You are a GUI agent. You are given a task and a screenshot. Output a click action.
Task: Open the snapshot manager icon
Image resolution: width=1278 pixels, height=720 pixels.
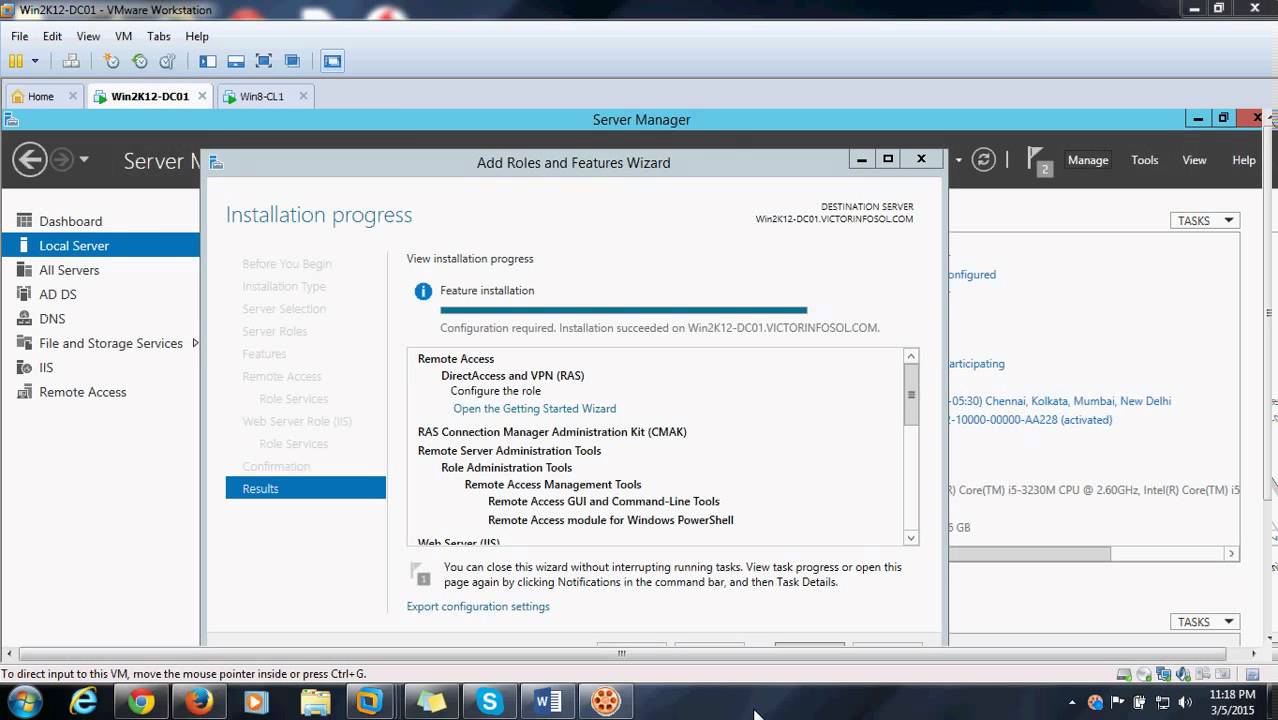(167, 61)
